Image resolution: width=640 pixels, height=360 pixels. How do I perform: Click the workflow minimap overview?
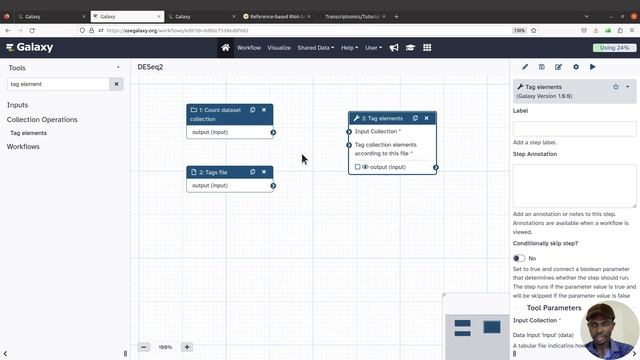point(476,327)
